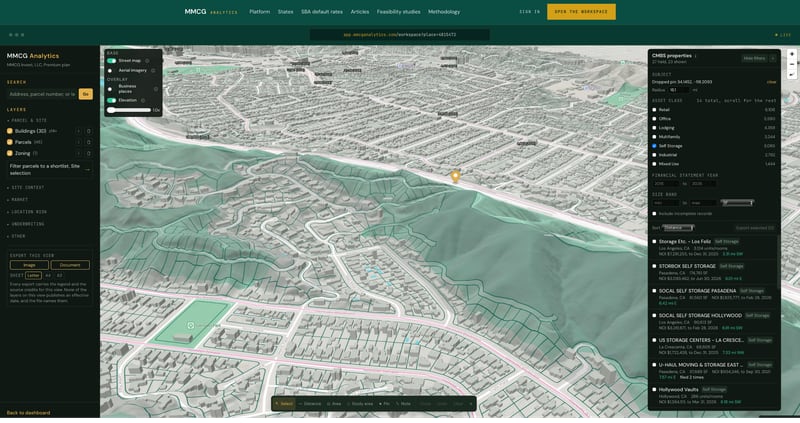Screen dimensions: 800x423
Task: Select the Select tool in bottom toolbar
Action: tap(284, 404)
